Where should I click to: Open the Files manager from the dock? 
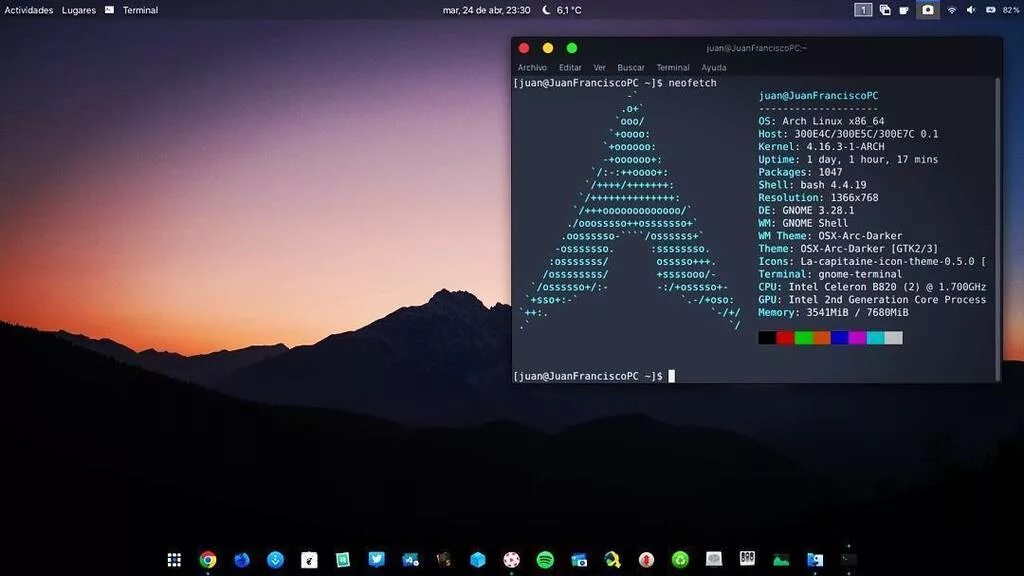tap(815, 560)
